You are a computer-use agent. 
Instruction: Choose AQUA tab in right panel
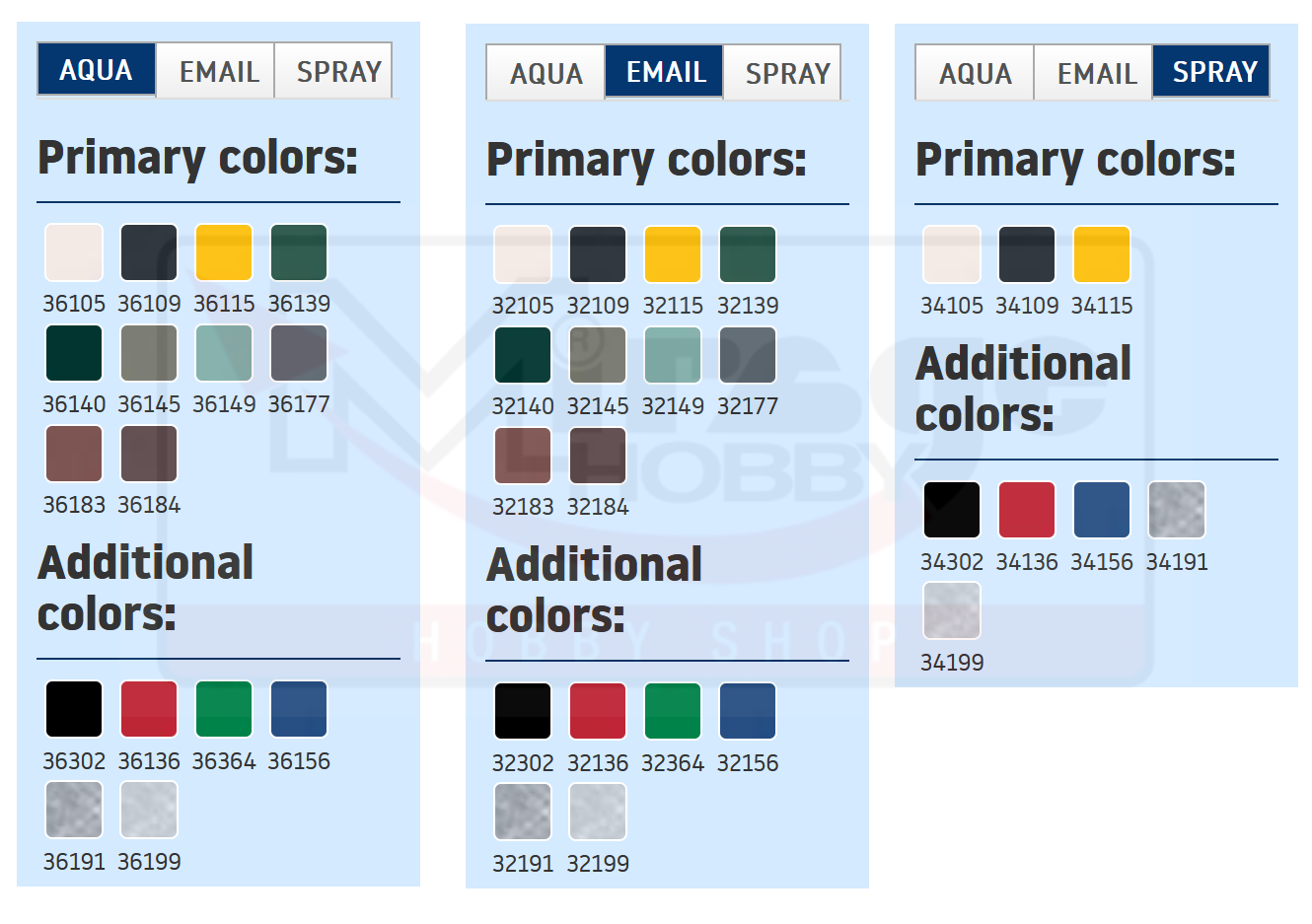coord(975,73)
